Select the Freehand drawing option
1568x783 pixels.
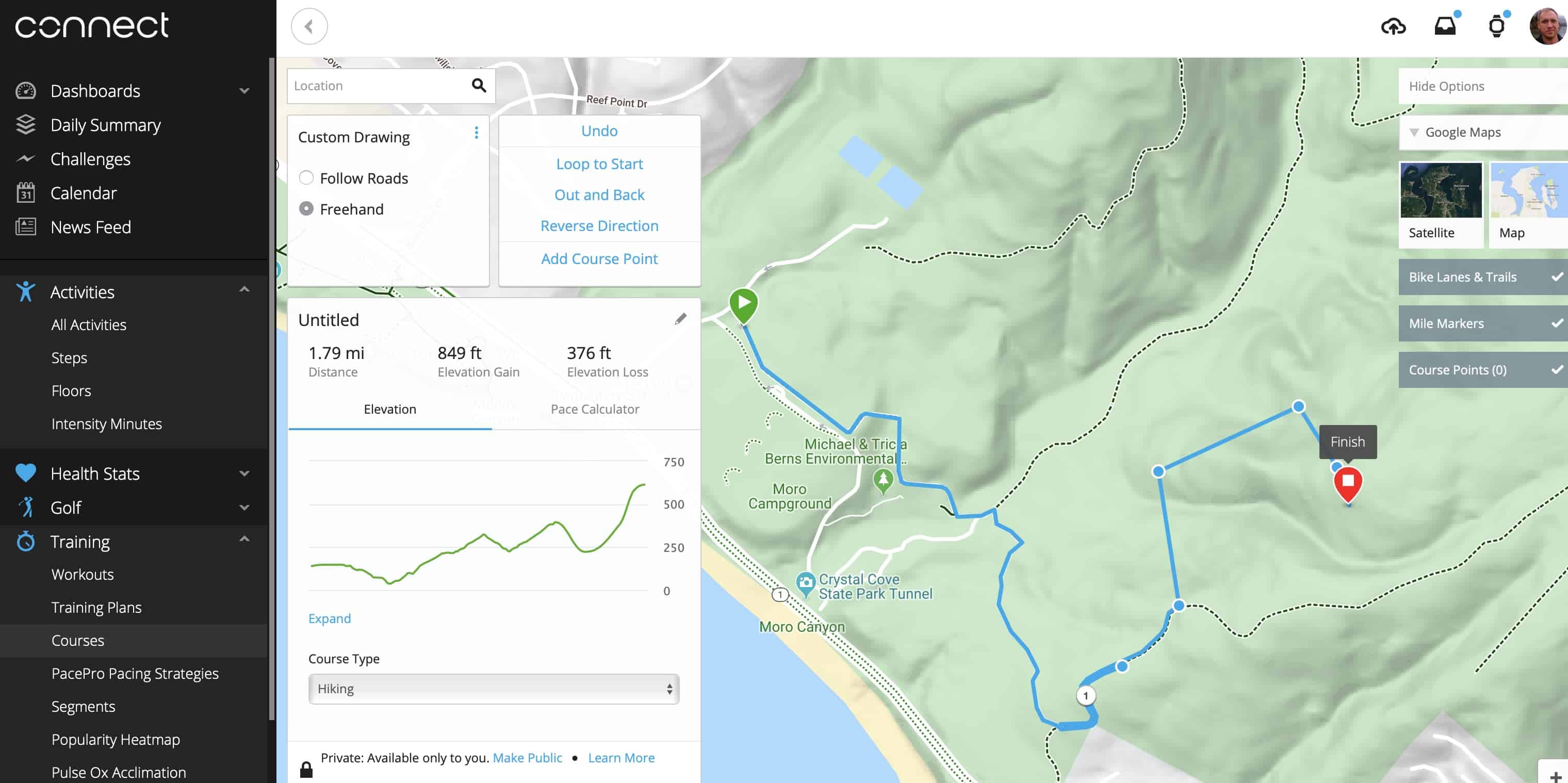pos(306,209)
